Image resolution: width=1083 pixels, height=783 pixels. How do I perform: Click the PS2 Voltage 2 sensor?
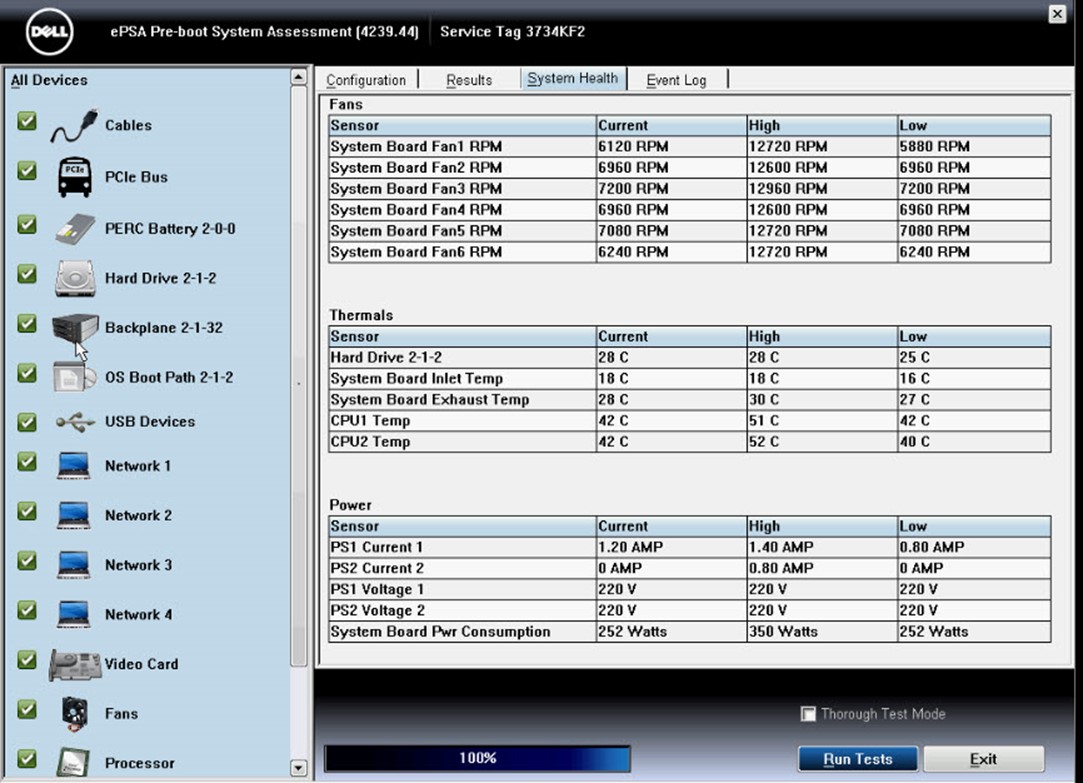coord(377,610)
